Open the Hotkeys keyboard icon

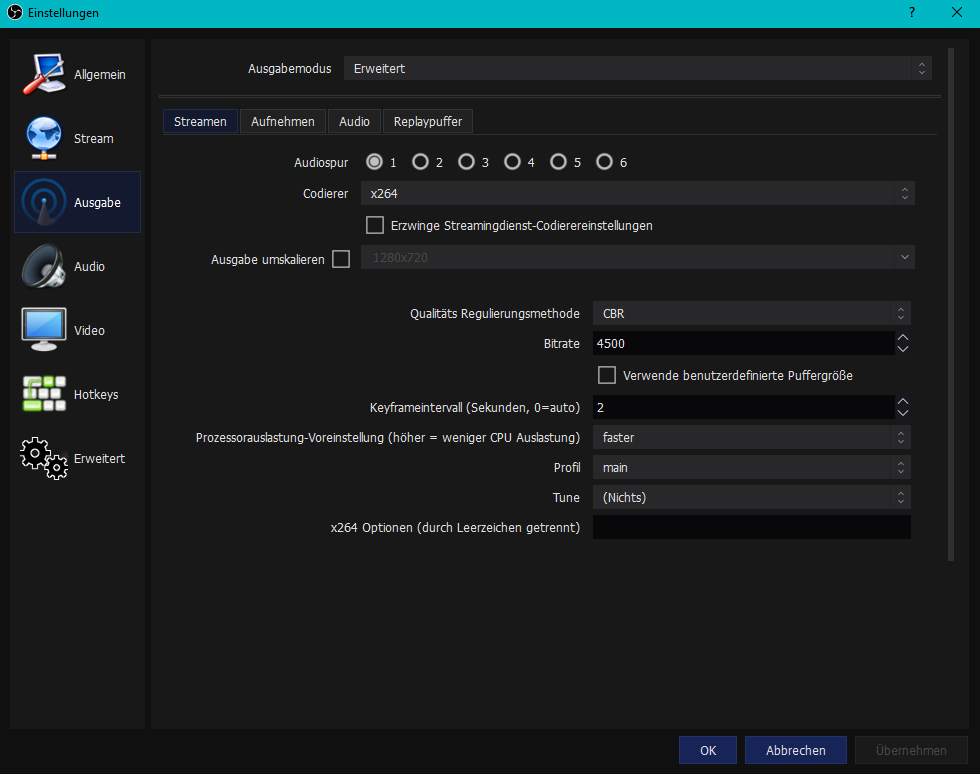(44, 394)
